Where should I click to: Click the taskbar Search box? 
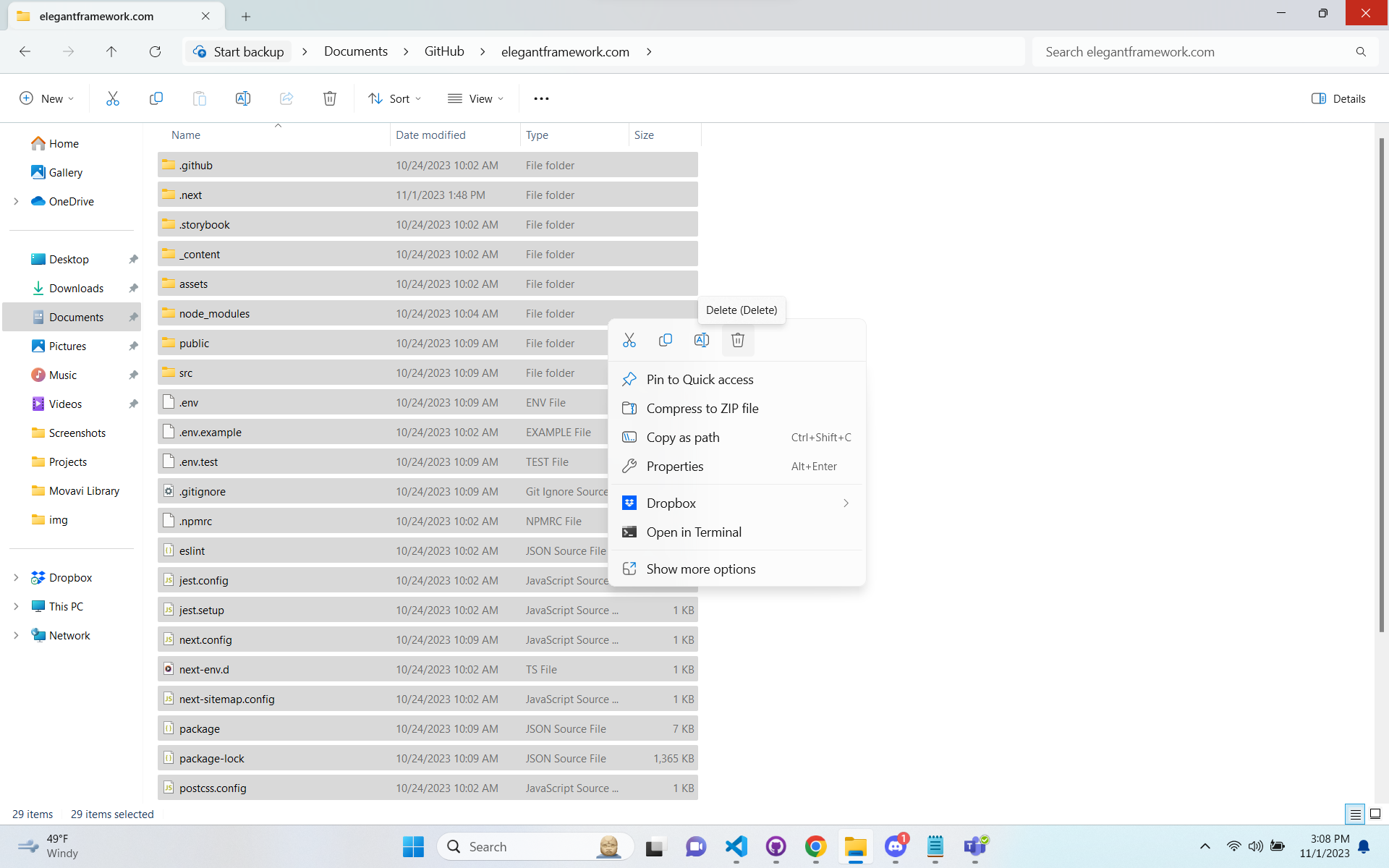tap(535, 846)
